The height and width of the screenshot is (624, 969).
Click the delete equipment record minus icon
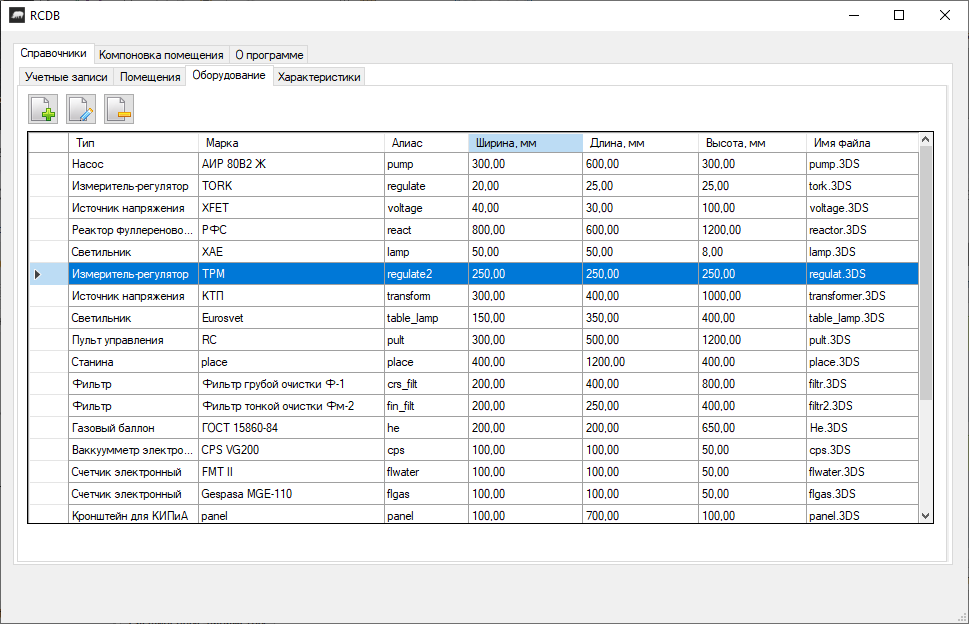119,109
